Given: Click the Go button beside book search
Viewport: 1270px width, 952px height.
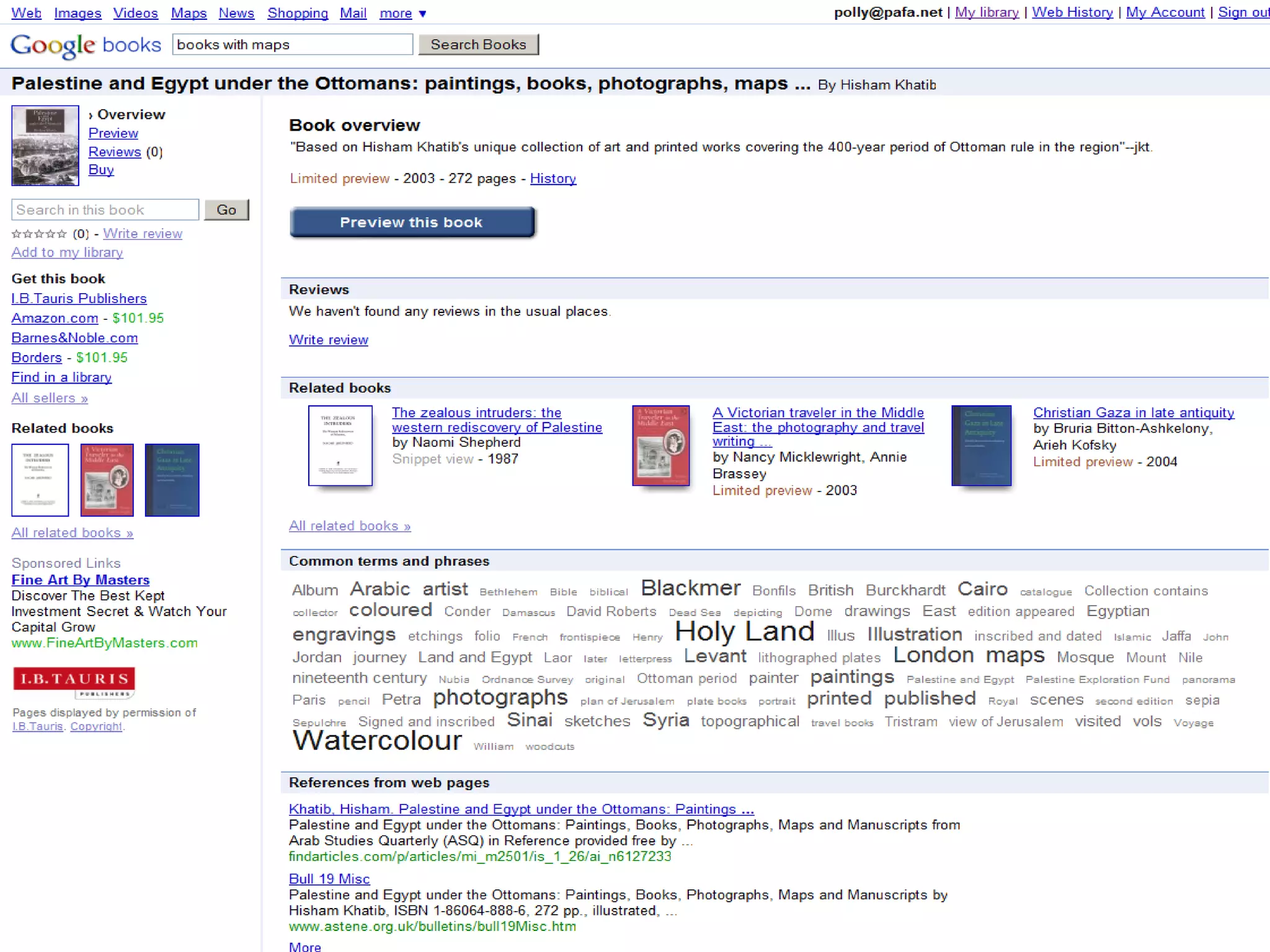Looking at the screenshot, I should 226,209.
